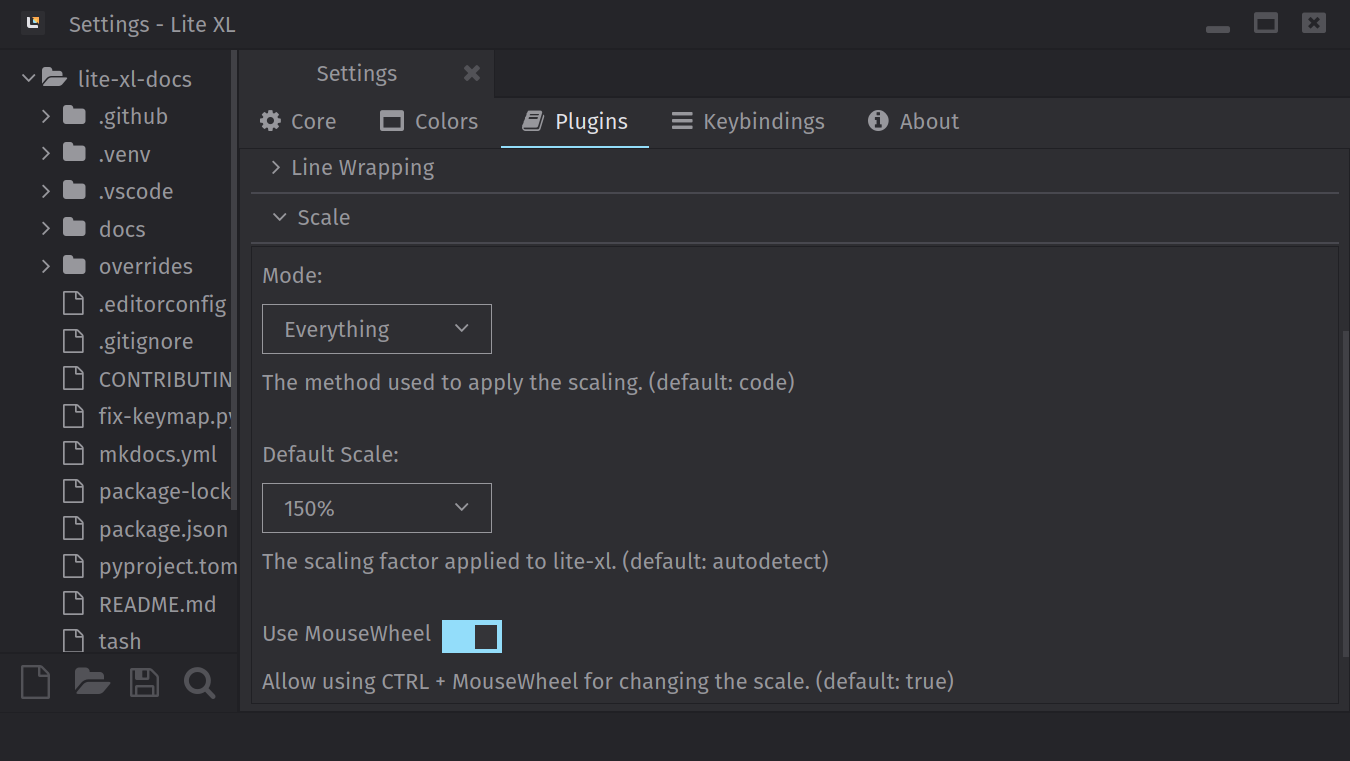
Task: Expand the Line Wrapping section
Action: coord(275,168)
